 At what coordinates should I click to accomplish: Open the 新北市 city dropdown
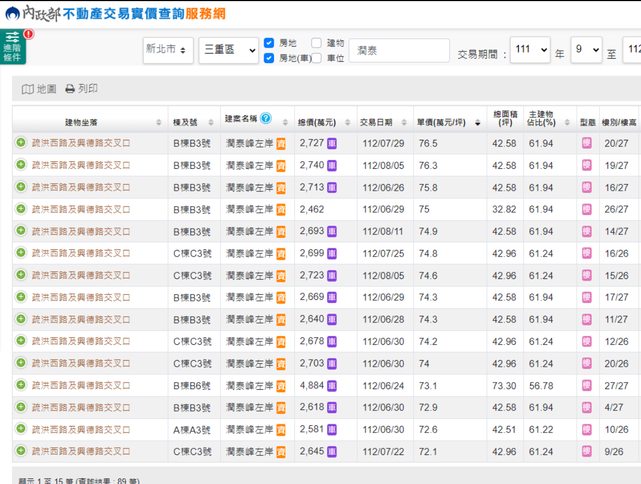[167, 50]
